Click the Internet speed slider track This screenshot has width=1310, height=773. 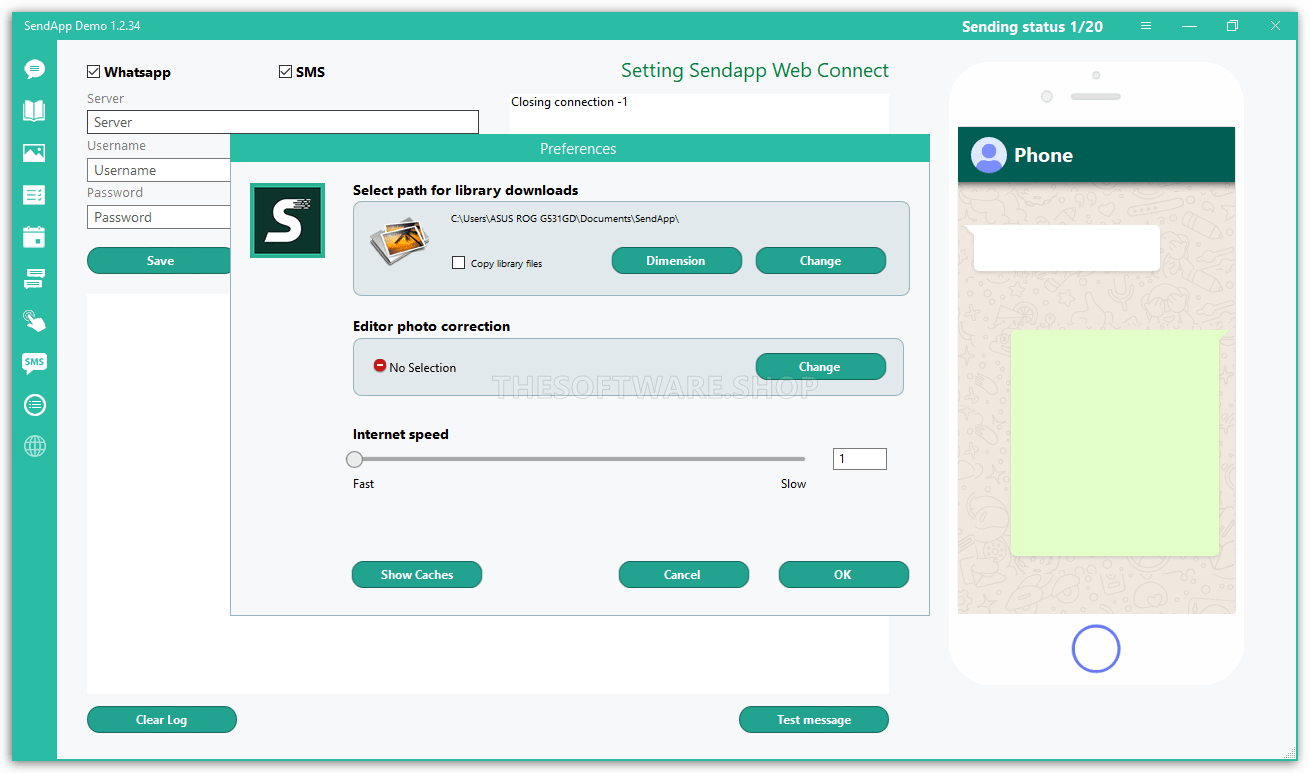[x=579, y=460]
